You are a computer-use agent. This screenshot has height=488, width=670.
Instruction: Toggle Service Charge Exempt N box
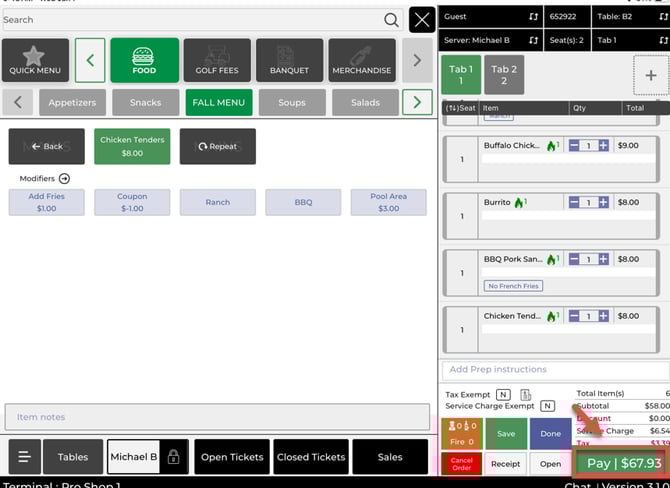click(547, 406)
